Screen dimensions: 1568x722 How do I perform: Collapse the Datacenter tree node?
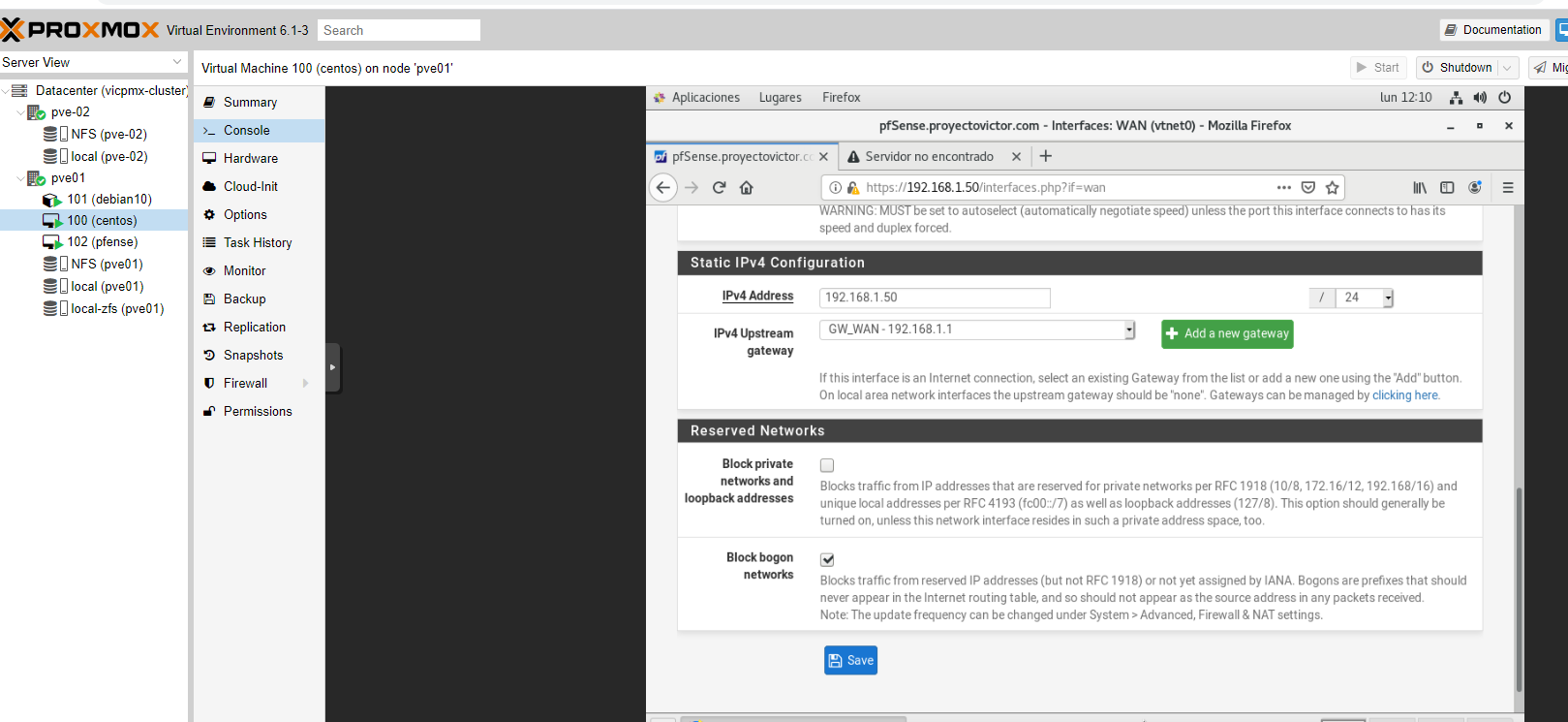coord(5,91)
